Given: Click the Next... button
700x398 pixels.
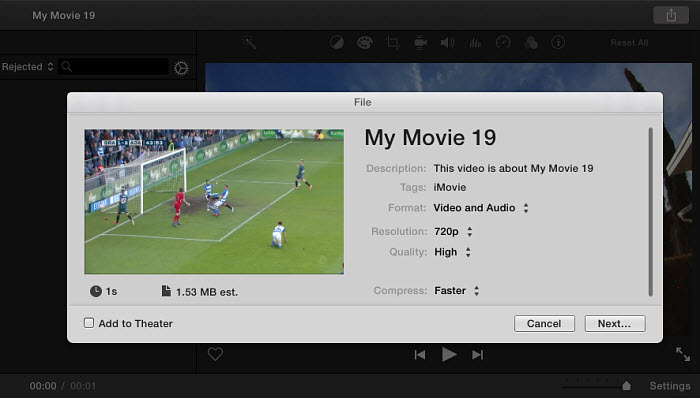Looking at the screenshot, I should (615, 323).
